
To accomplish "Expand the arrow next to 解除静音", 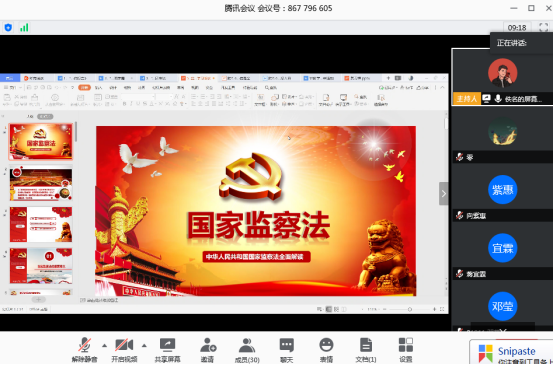I will click(x=104, y=346).
